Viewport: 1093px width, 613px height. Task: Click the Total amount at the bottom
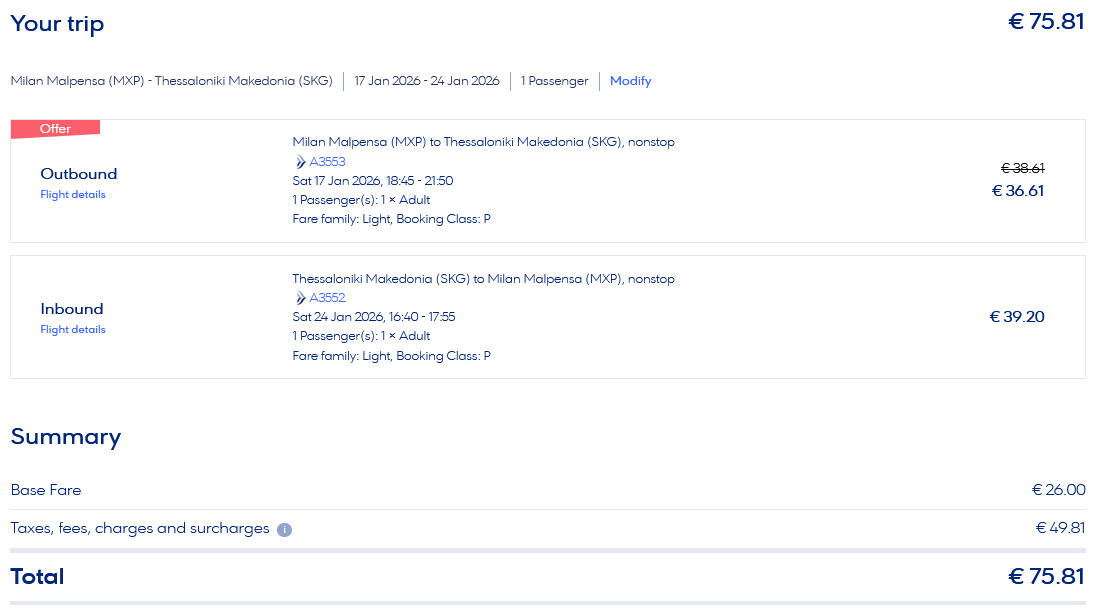coord(1046,577)
